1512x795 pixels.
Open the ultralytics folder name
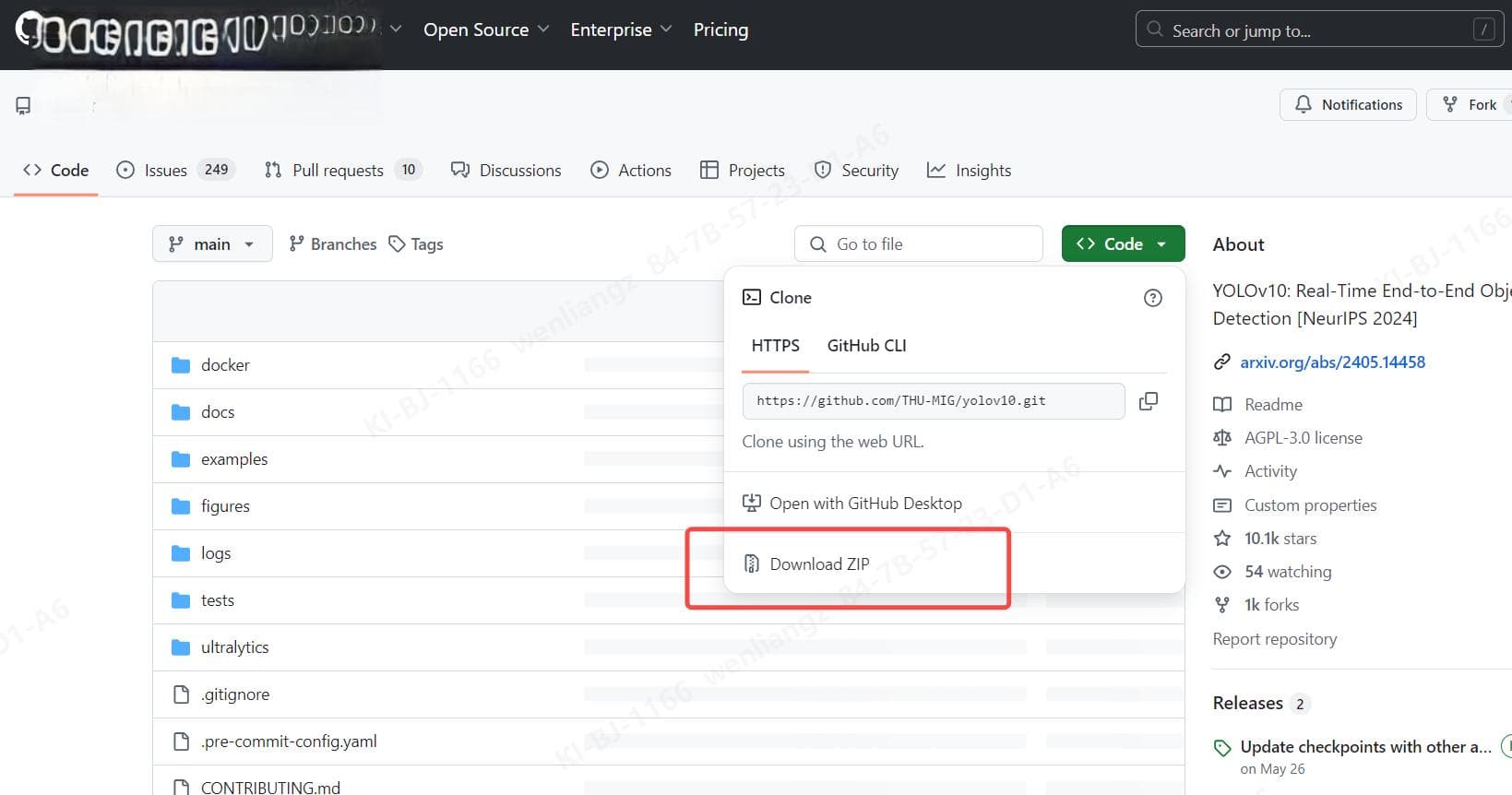click(234, 647)
